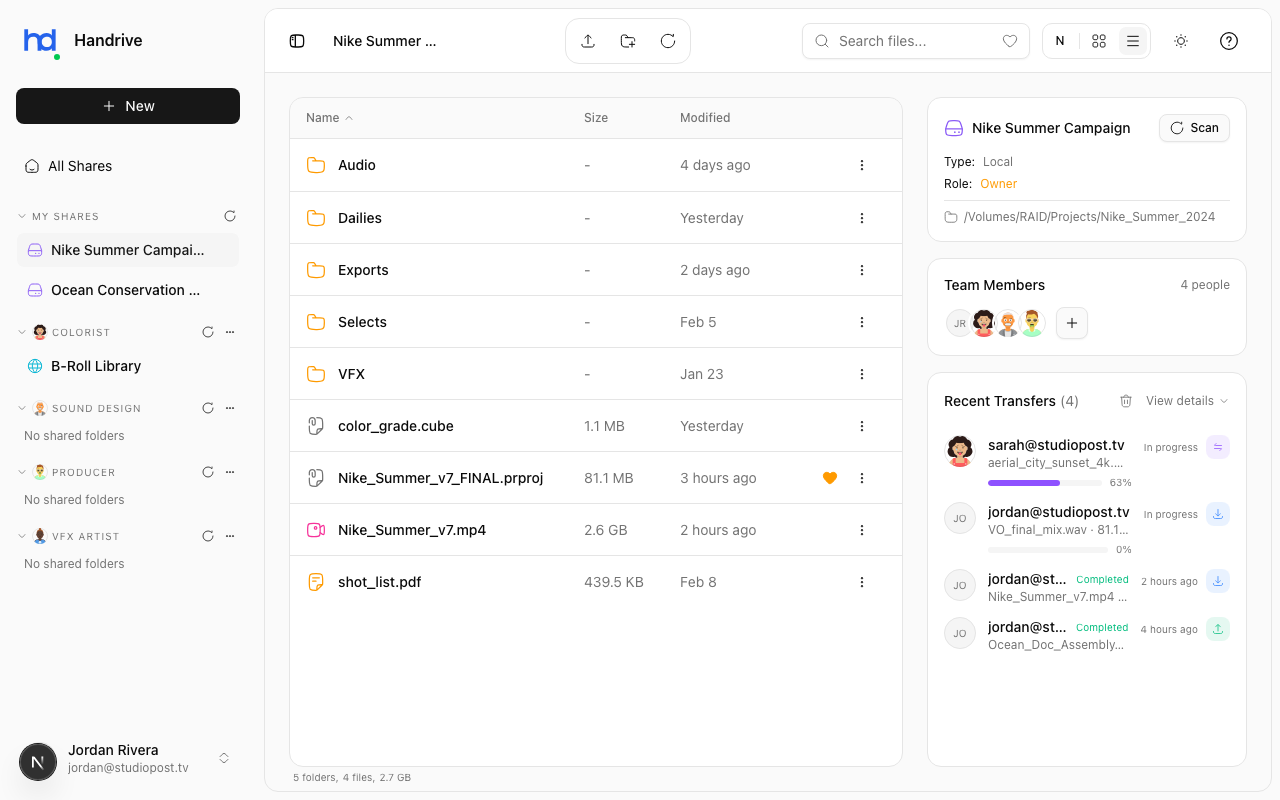Viewport: 1280px width, 800px height.
Task: Click the New button in the sidebar
Action: (127, 106)
